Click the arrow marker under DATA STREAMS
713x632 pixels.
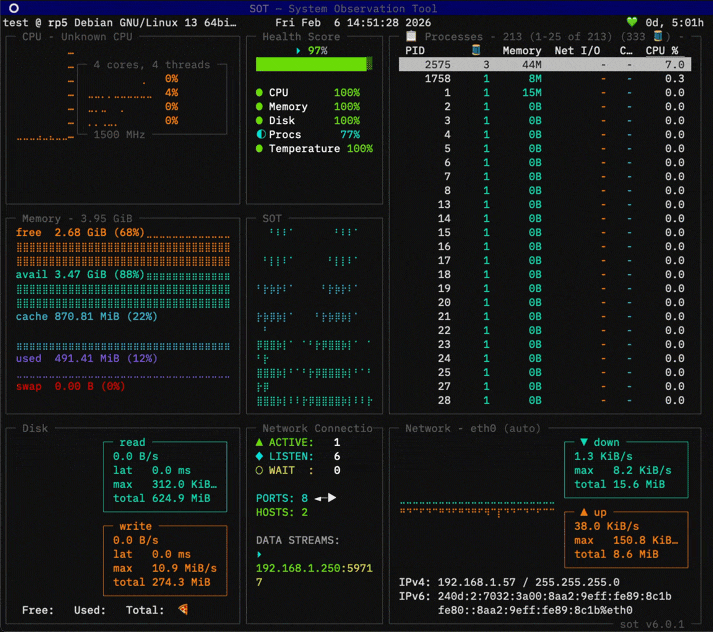tap(259, 554)
